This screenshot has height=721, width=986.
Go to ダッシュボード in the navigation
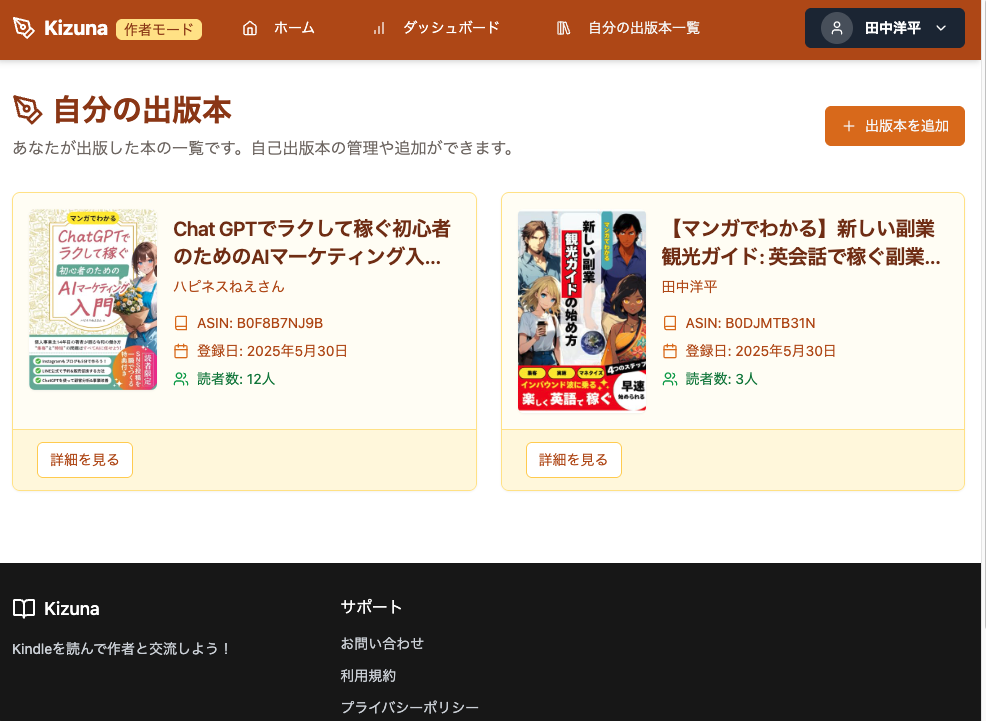[x=450, y=28]
